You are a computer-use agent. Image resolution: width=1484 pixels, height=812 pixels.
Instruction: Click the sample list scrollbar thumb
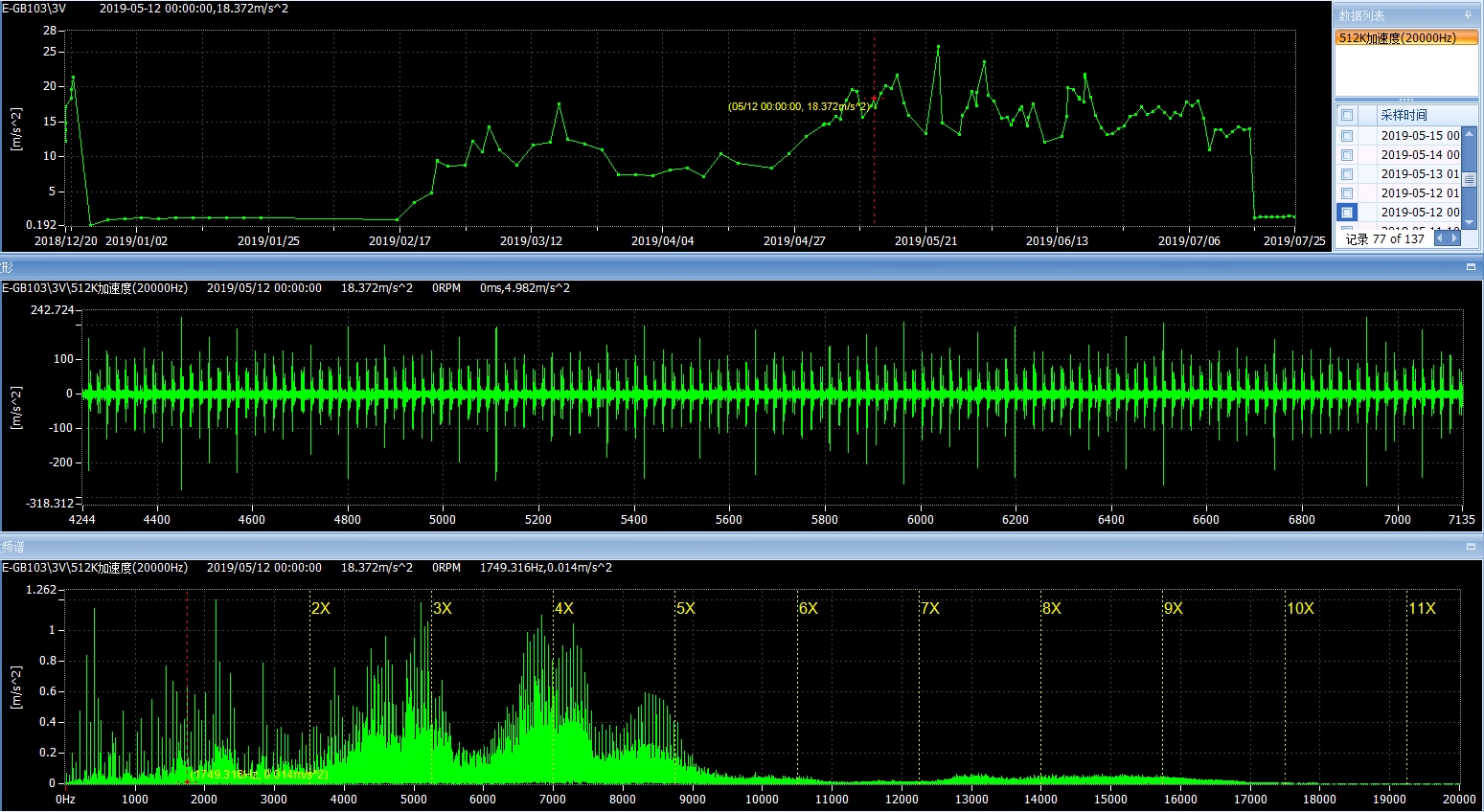click(x=1469, y=179)
